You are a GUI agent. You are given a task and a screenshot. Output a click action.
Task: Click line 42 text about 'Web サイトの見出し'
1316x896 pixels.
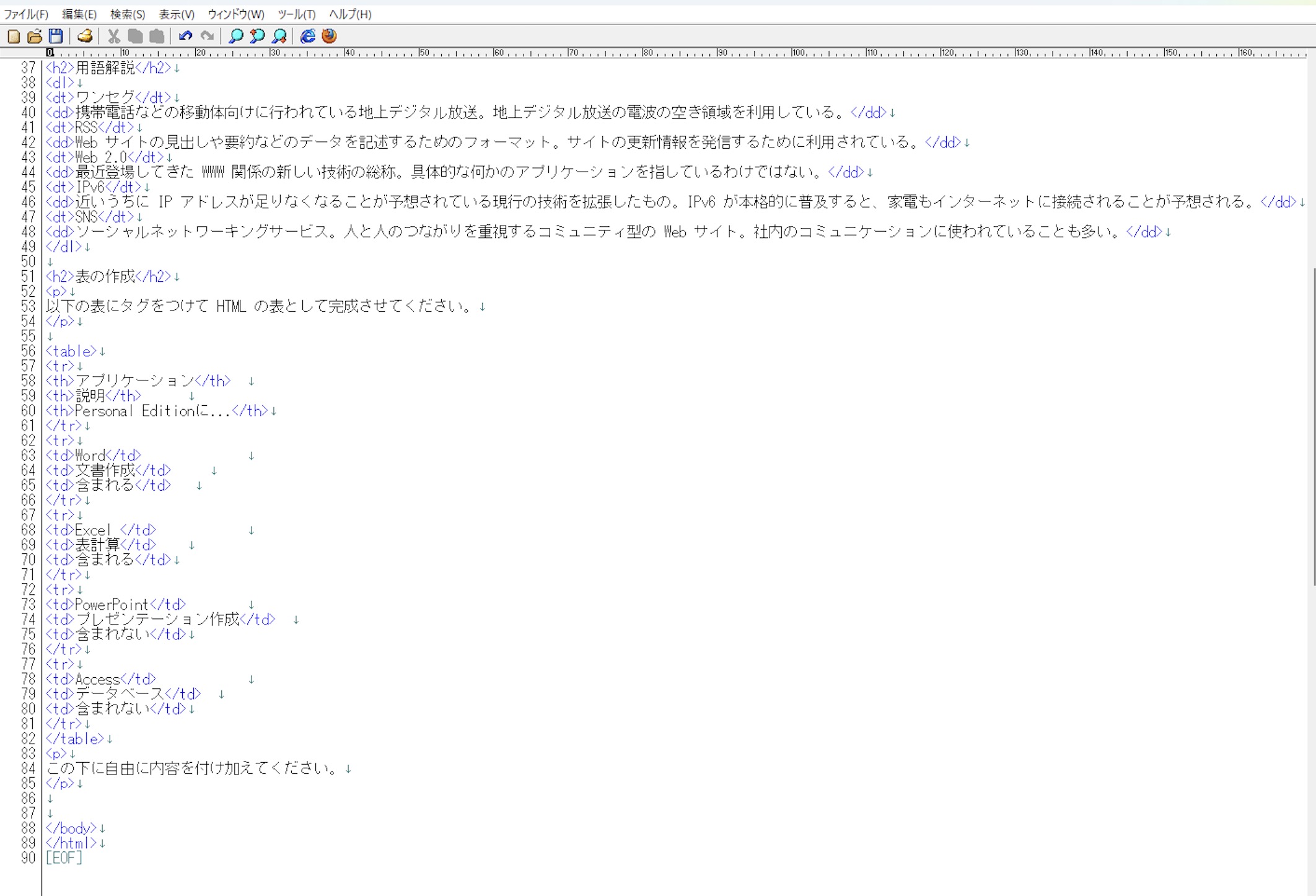tap(508, 142)
